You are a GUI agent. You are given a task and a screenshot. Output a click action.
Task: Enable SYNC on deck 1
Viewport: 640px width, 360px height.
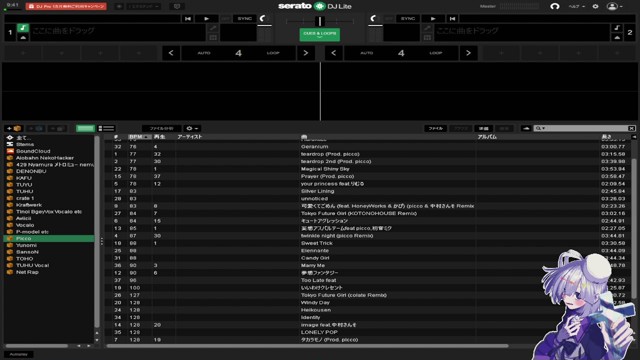(244, 18)
